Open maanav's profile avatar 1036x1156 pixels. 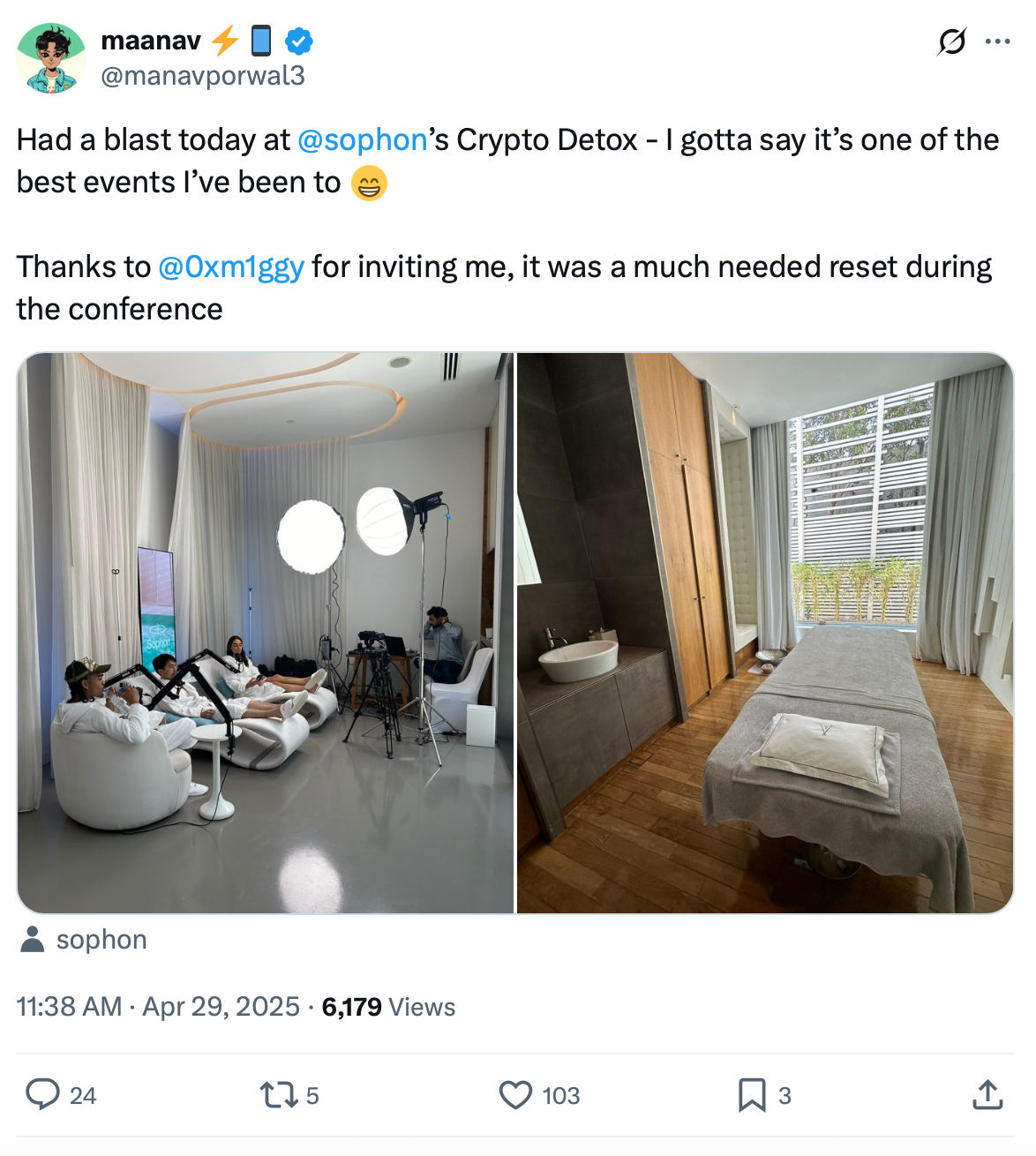point(51,58)
